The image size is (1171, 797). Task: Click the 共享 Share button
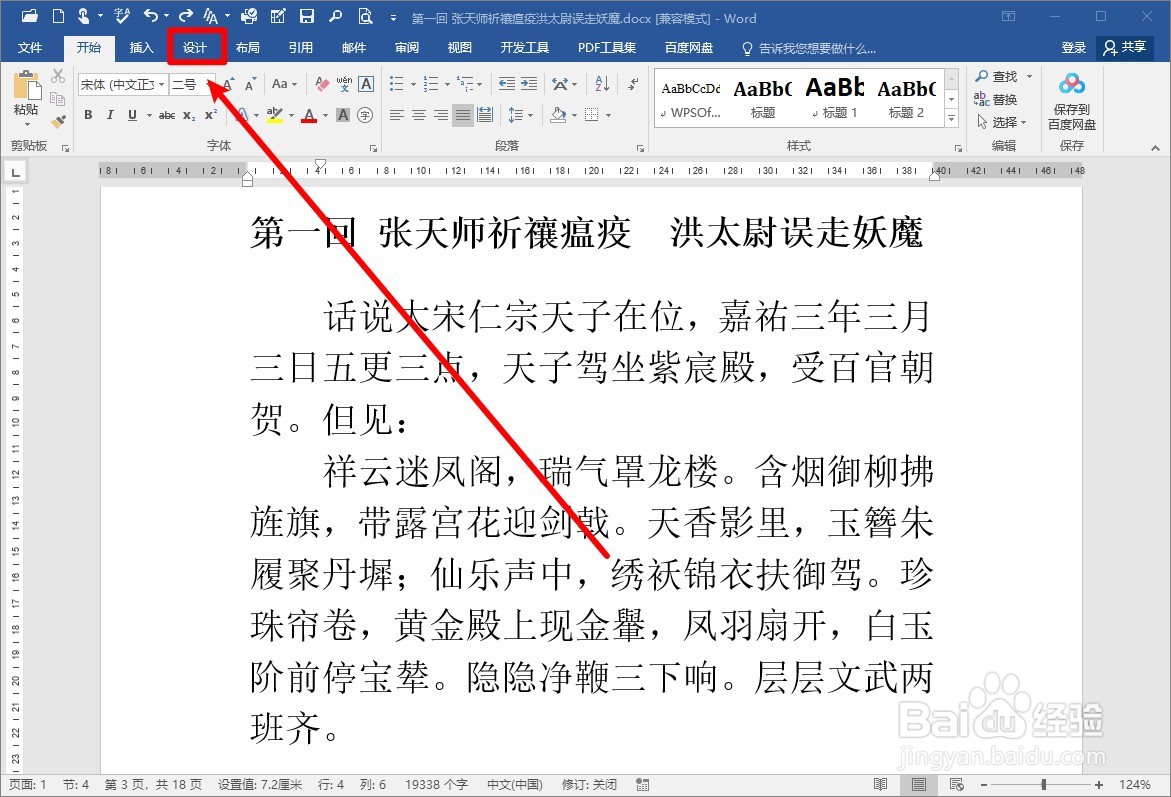click(1125, 48)
